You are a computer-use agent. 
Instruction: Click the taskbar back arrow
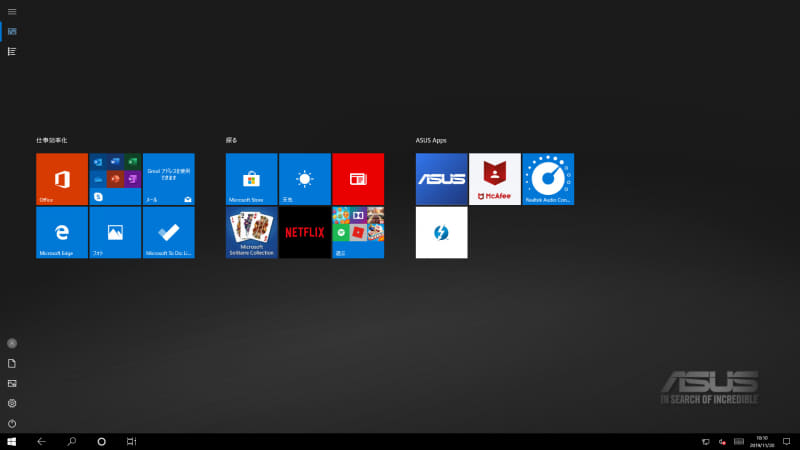[41, 442]
